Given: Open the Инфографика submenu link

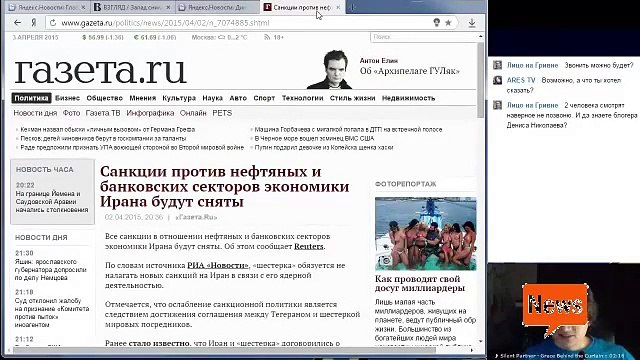Looking at the screenshot, I should click(150, 113).
